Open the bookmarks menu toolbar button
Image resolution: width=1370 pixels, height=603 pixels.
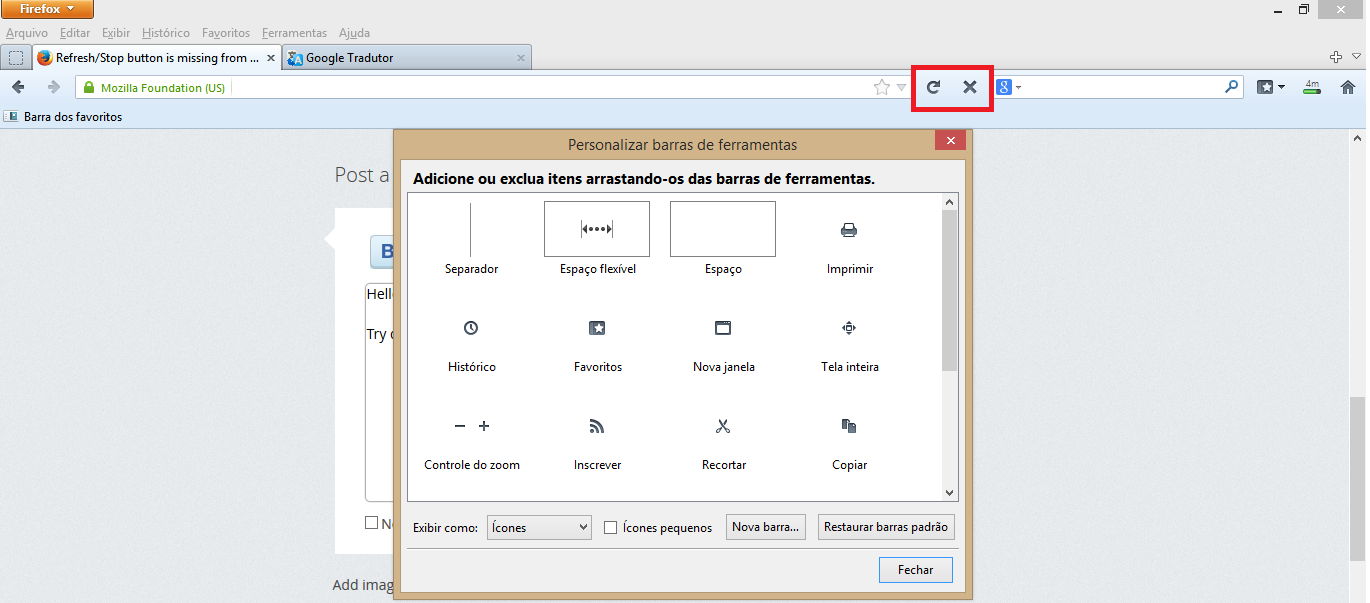point(1270,87)
